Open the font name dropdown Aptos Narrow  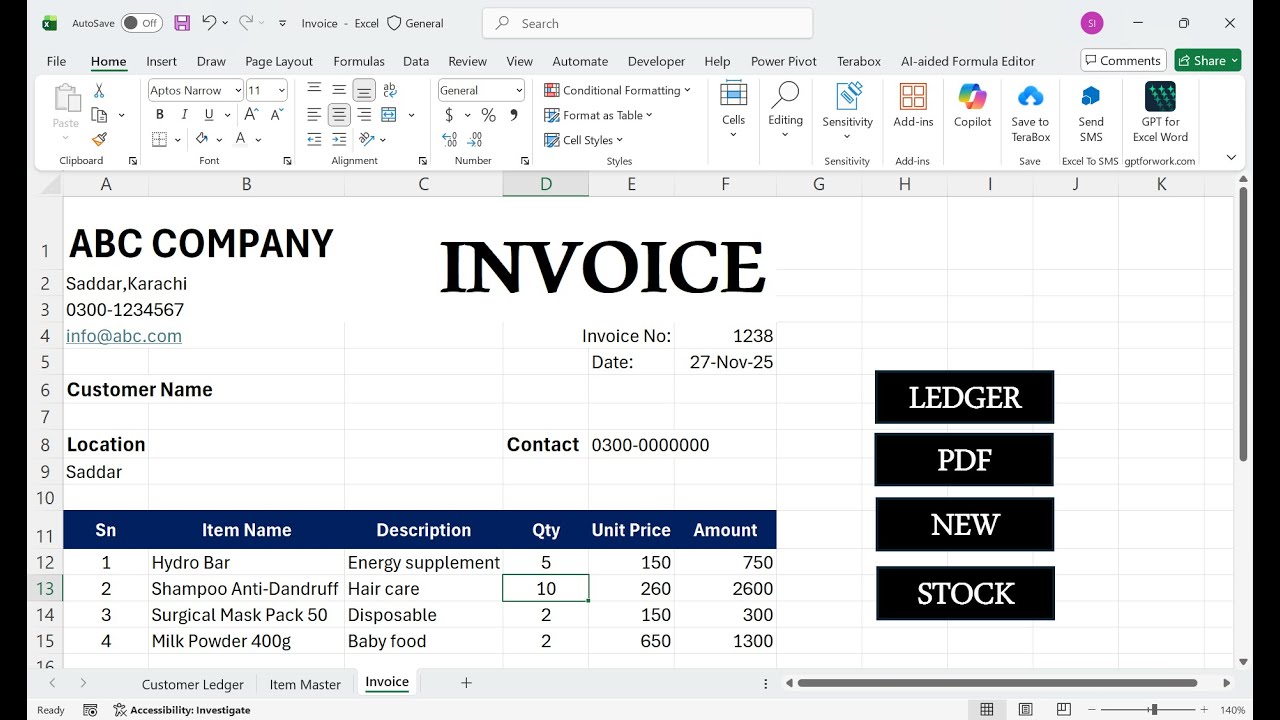pos(237,90)
